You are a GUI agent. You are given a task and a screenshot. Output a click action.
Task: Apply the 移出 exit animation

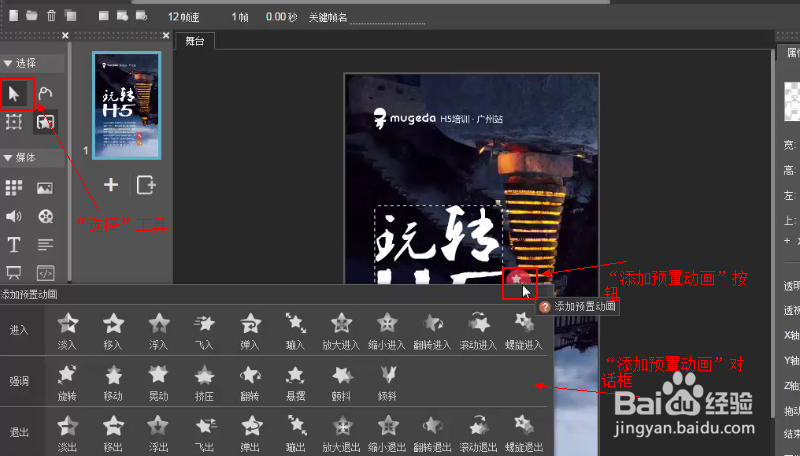tap(113, 434)
